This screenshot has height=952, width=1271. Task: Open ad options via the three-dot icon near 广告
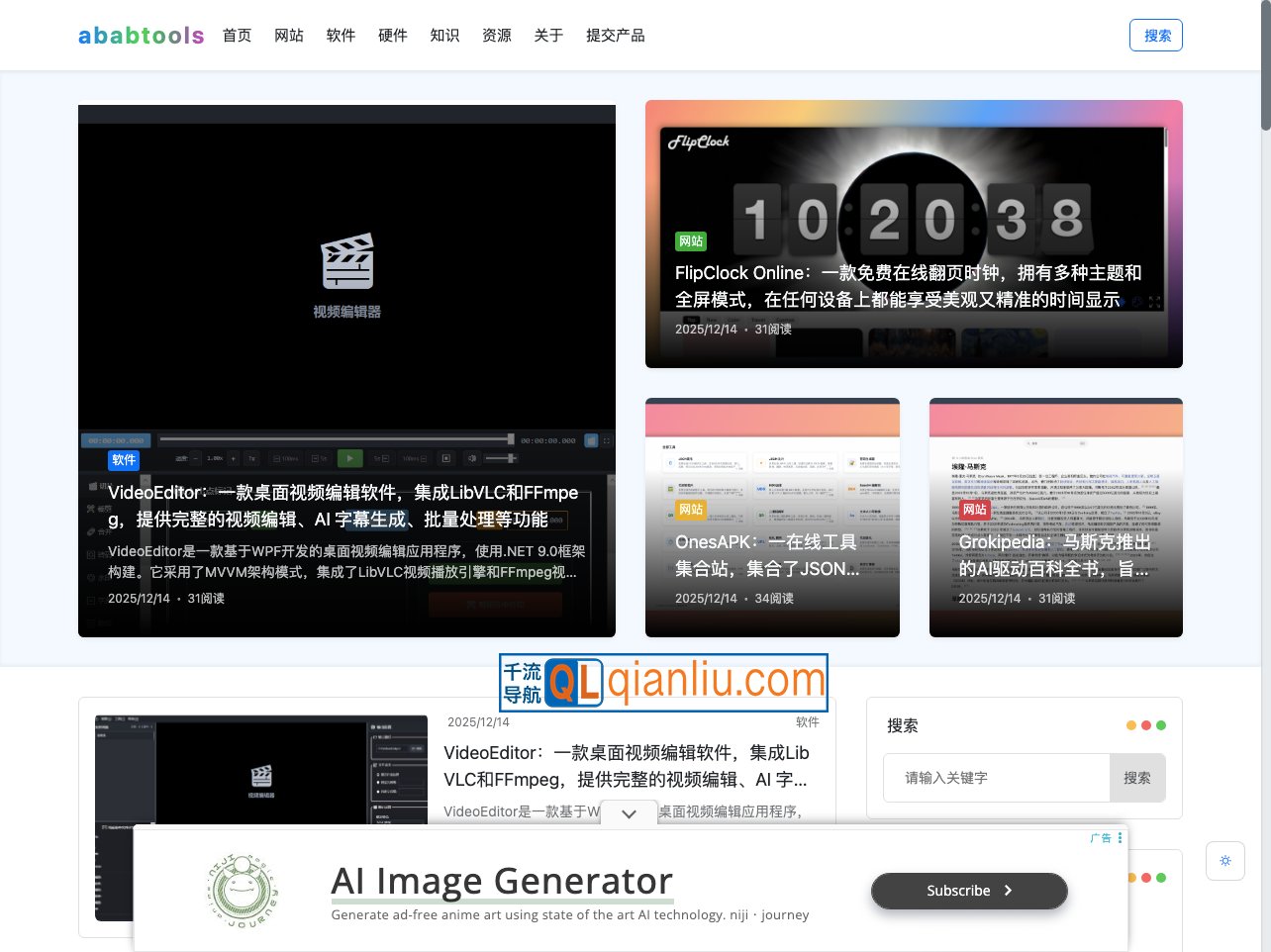click(x=1120, y=838)
